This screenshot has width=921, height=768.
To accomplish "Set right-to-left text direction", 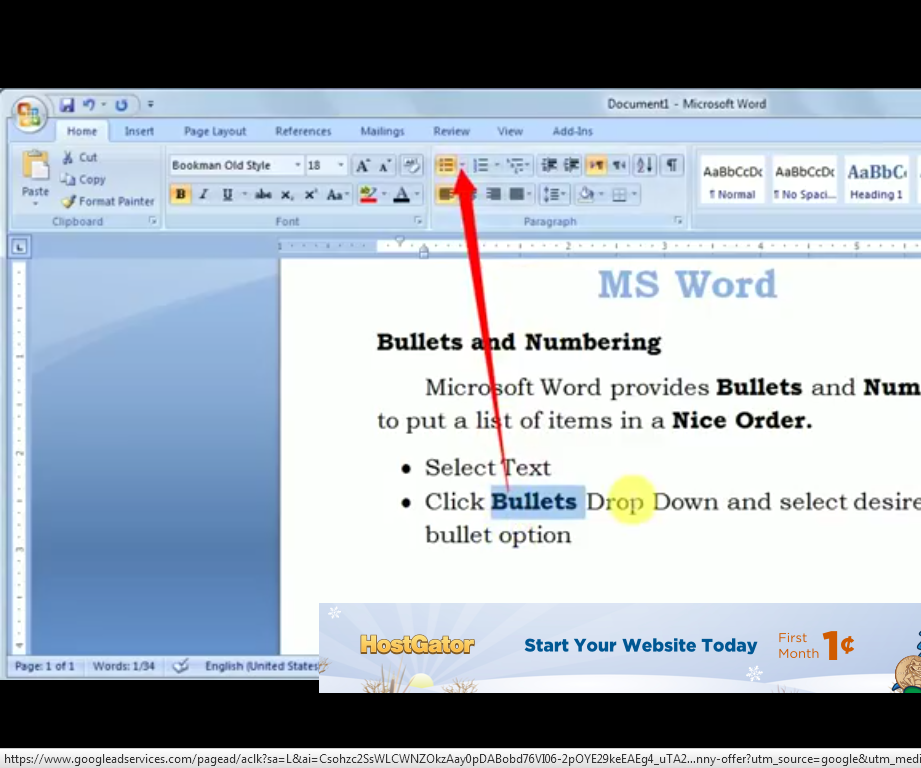I will pos(619,166).
